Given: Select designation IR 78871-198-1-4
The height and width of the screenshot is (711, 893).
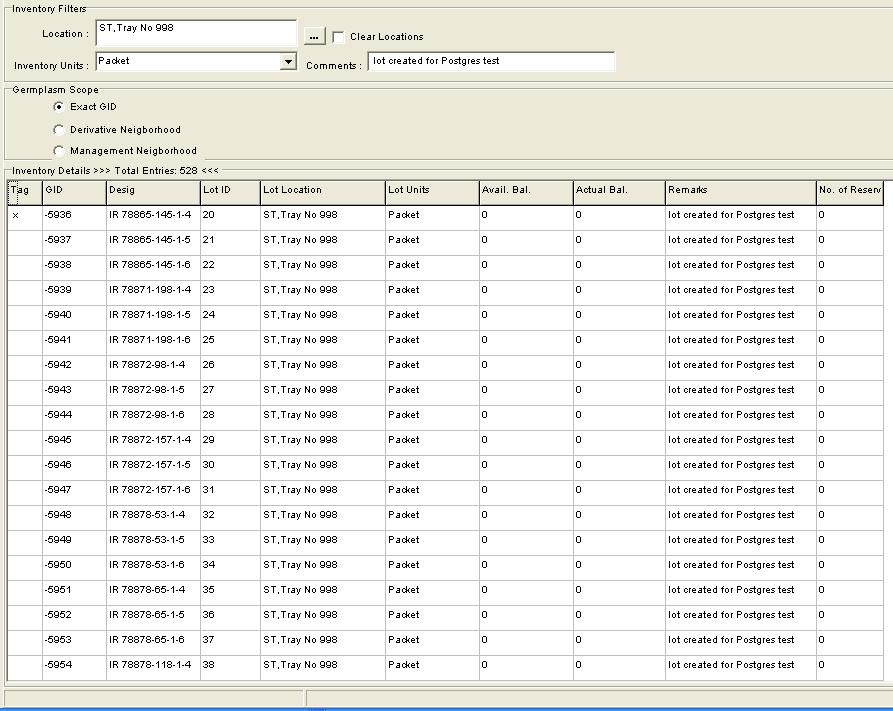Looking at the screenshot, I should pyautogui.click(x=154, y=293).
